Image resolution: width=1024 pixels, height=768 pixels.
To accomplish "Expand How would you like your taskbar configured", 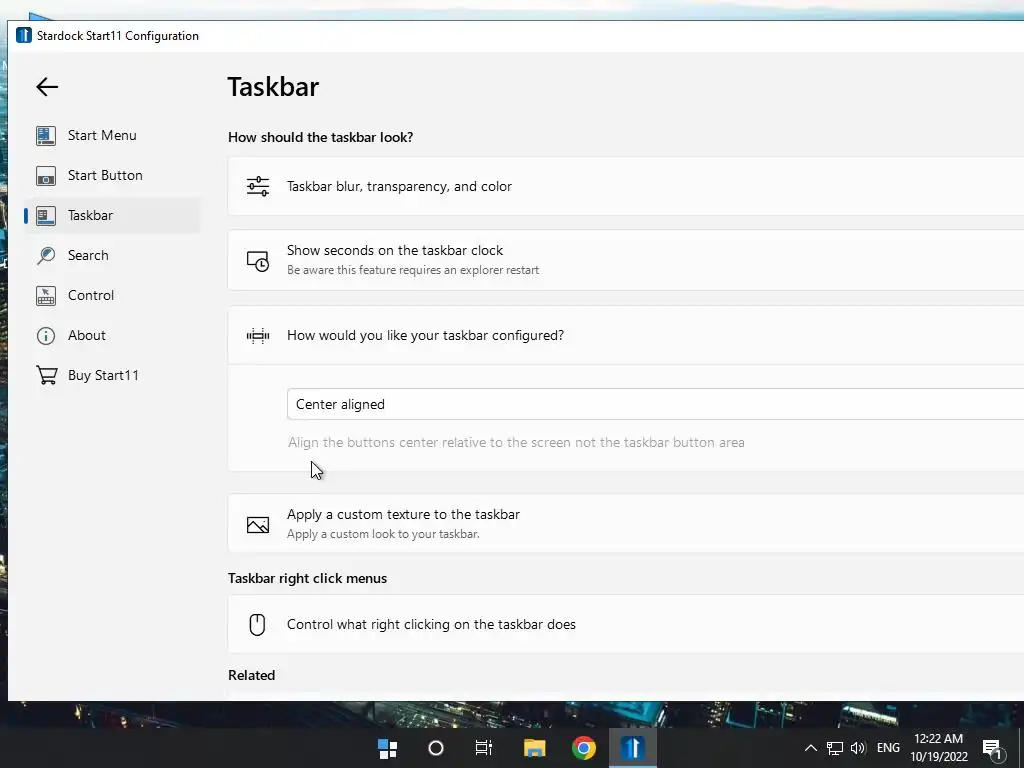I will click(626, 336).
